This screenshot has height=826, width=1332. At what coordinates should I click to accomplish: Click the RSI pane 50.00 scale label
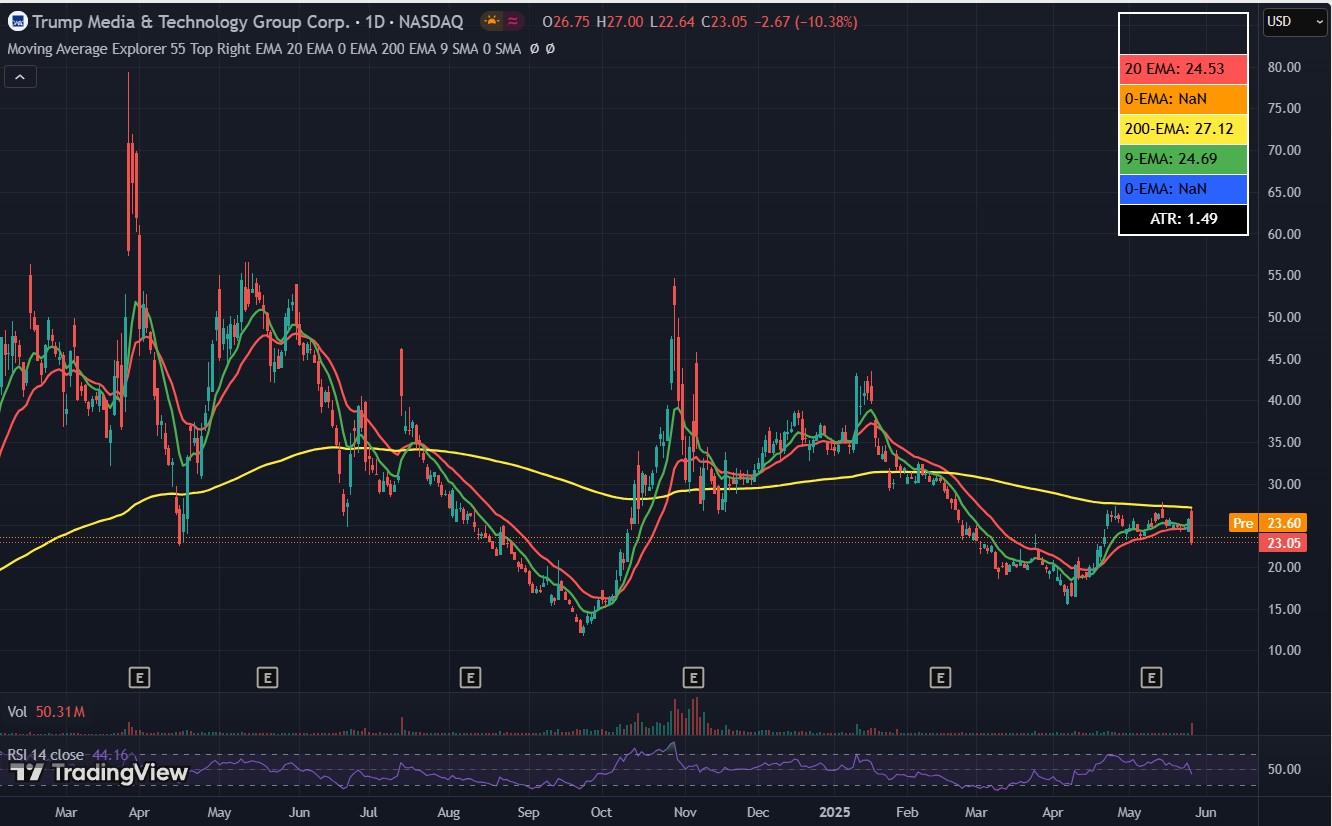coord(1282,769)
